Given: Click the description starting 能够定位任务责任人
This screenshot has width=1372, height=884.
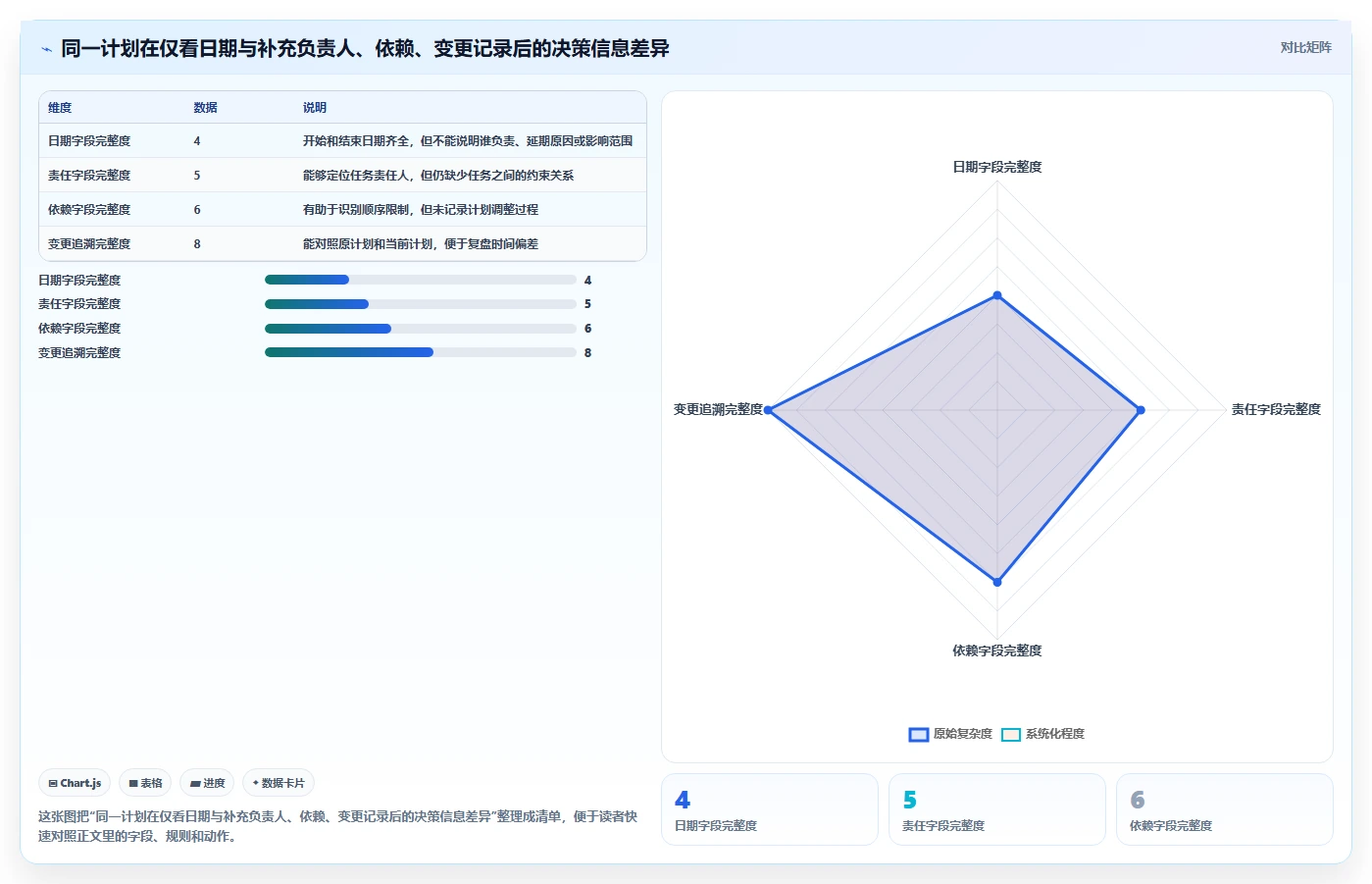Looking at the screenshot, I should (x=438, y=176).
